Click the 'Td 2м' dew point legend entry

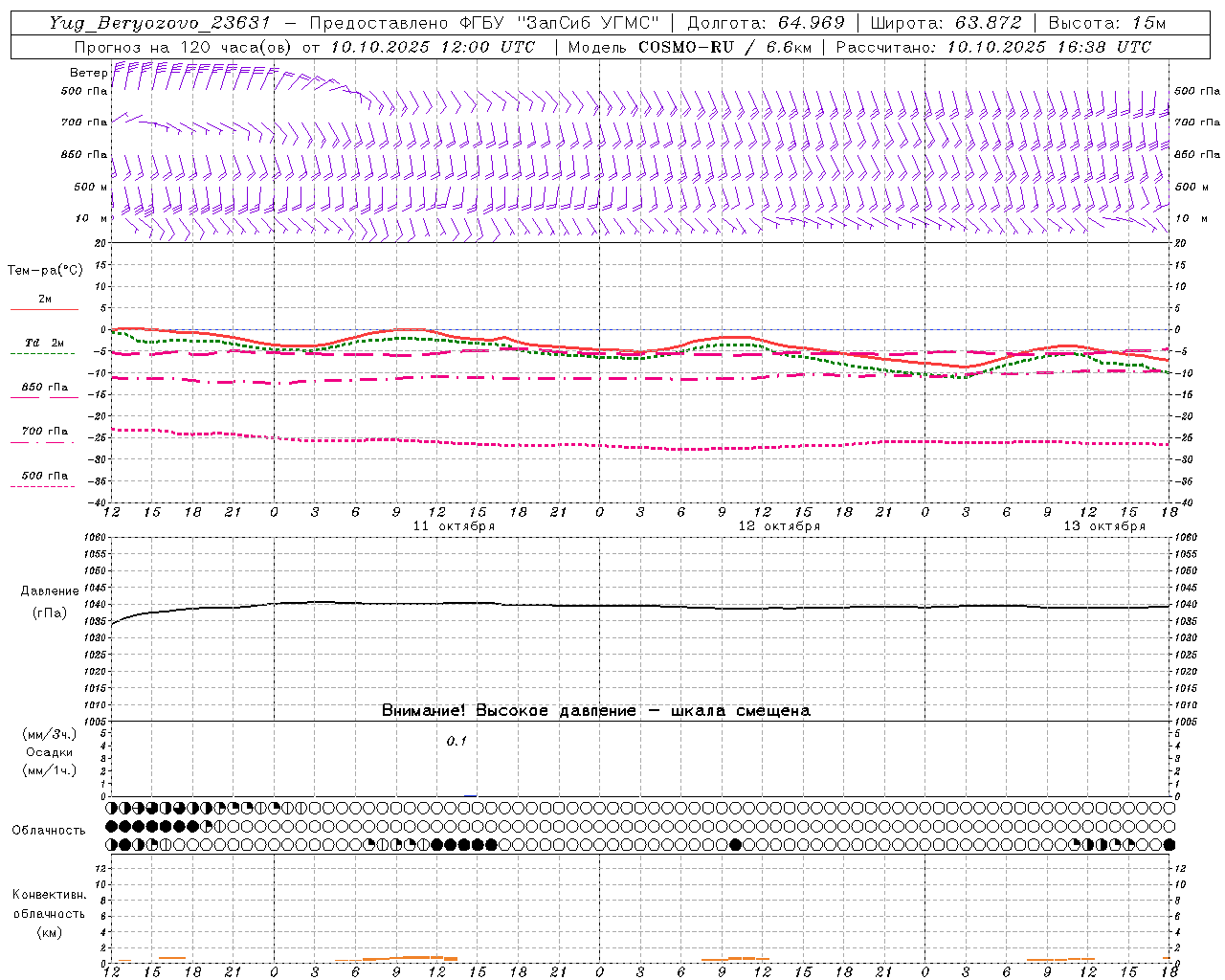pos(44,343)
